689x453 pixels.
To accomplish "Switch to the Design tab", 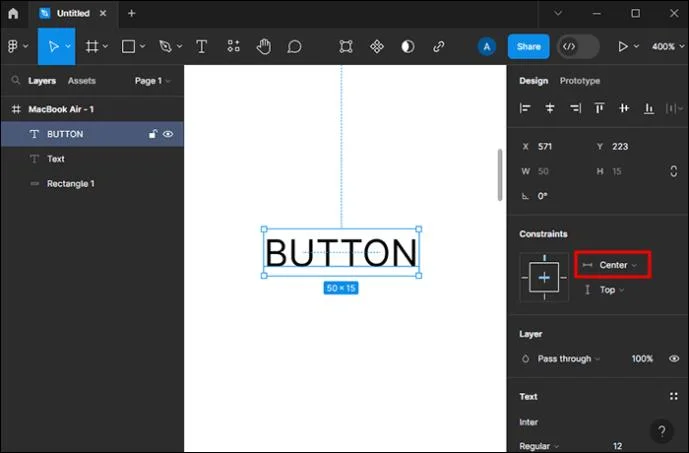I will (533, 81).
